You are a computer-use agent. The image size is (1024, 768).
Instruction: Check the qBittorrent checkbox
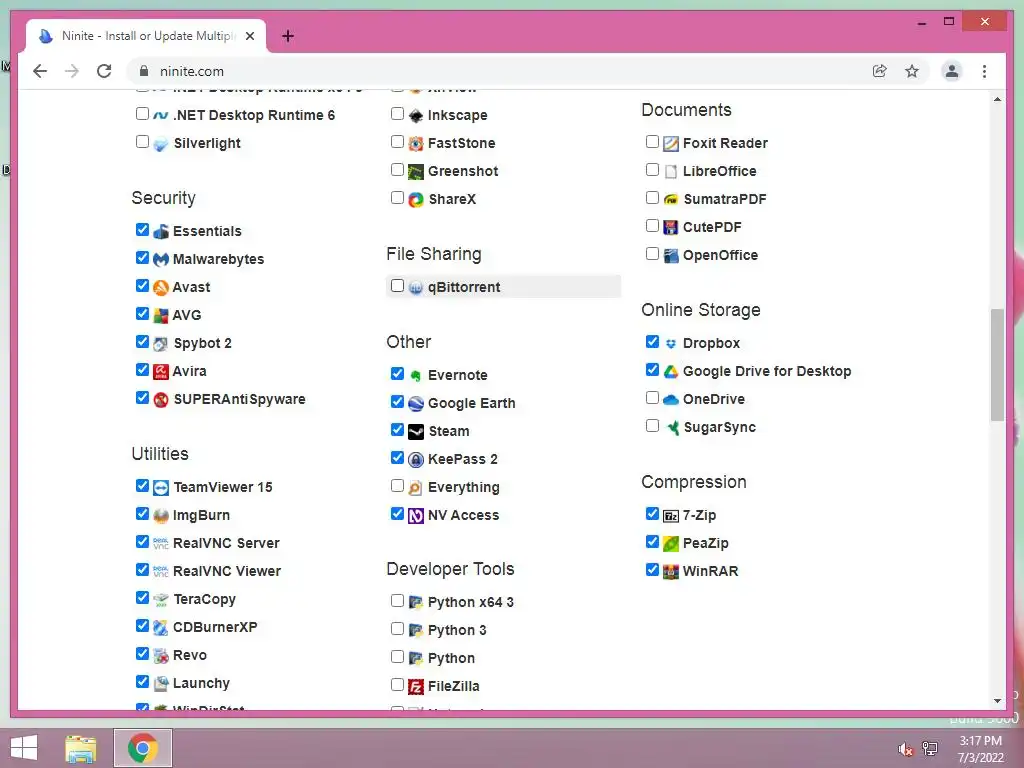[x=397, y=285]
